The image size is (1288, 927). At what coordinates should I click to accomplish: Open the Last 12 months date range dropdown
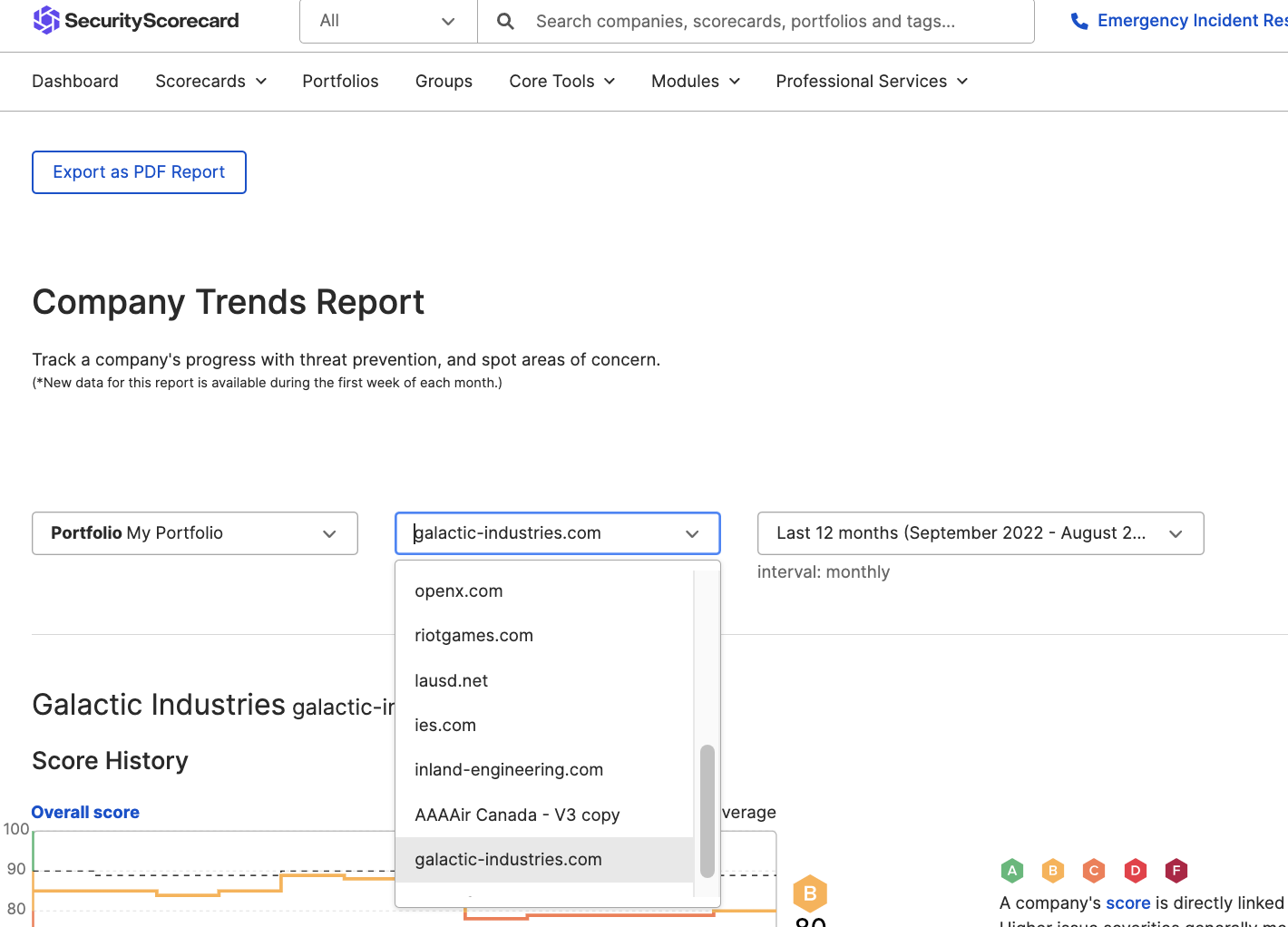pyautogui.click(x=981, y=533)
